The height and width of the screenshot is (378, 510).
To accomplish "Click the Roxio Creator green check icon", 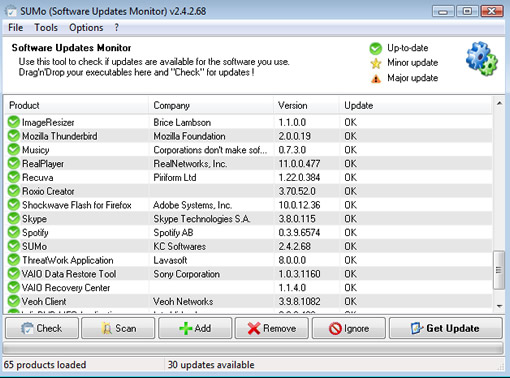I will (14, 191).
